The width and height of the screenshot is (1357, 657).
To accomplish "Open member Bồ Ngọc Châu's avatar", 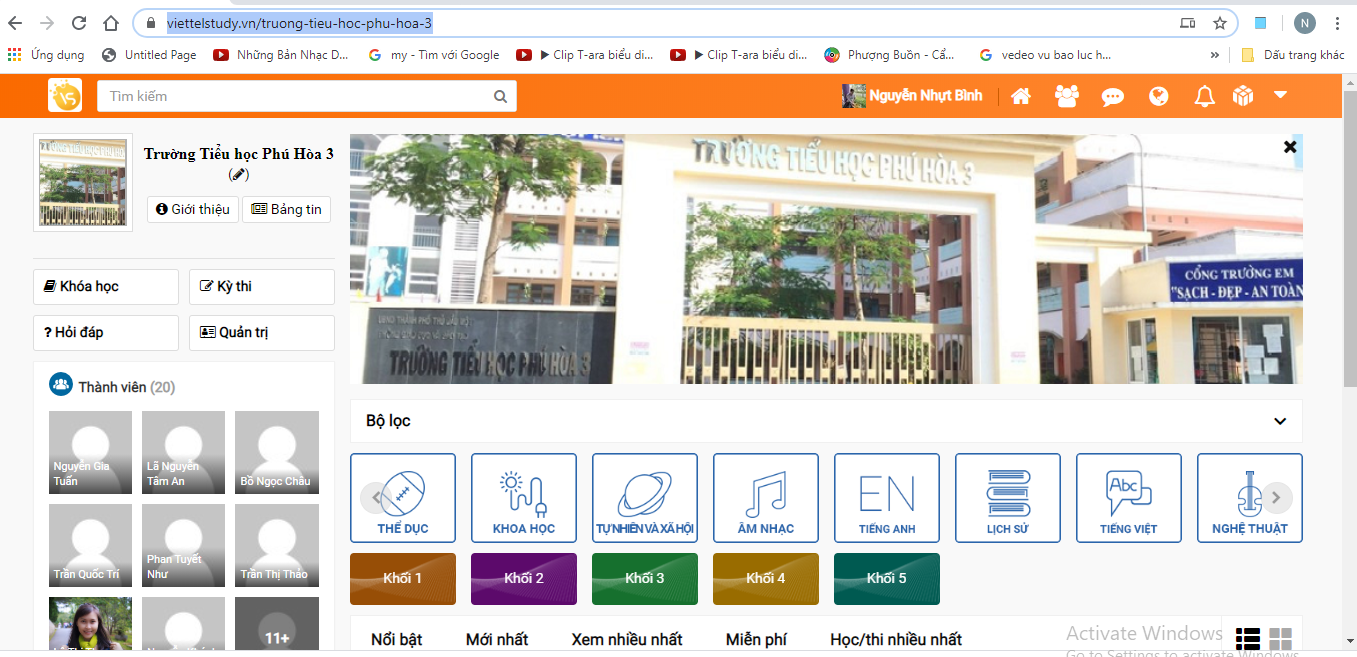I will pyautogui.click(x=277, y=452).
